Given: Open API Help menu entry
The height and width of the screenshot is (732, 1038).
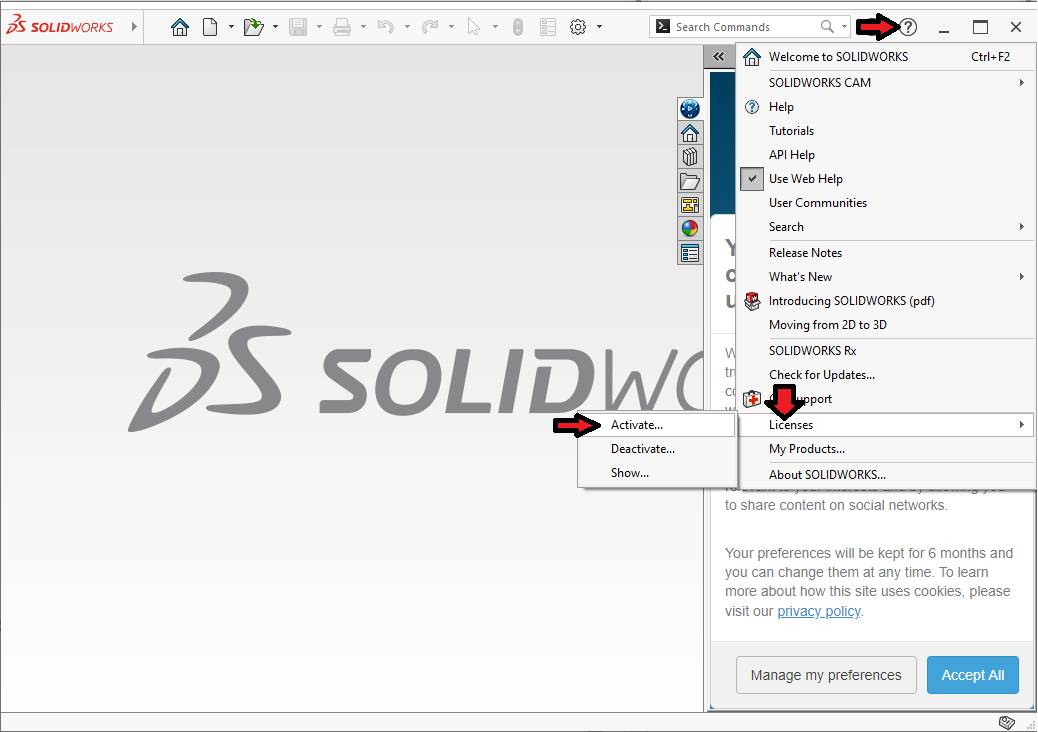Looking at the screenshot, I should [885, 154].
